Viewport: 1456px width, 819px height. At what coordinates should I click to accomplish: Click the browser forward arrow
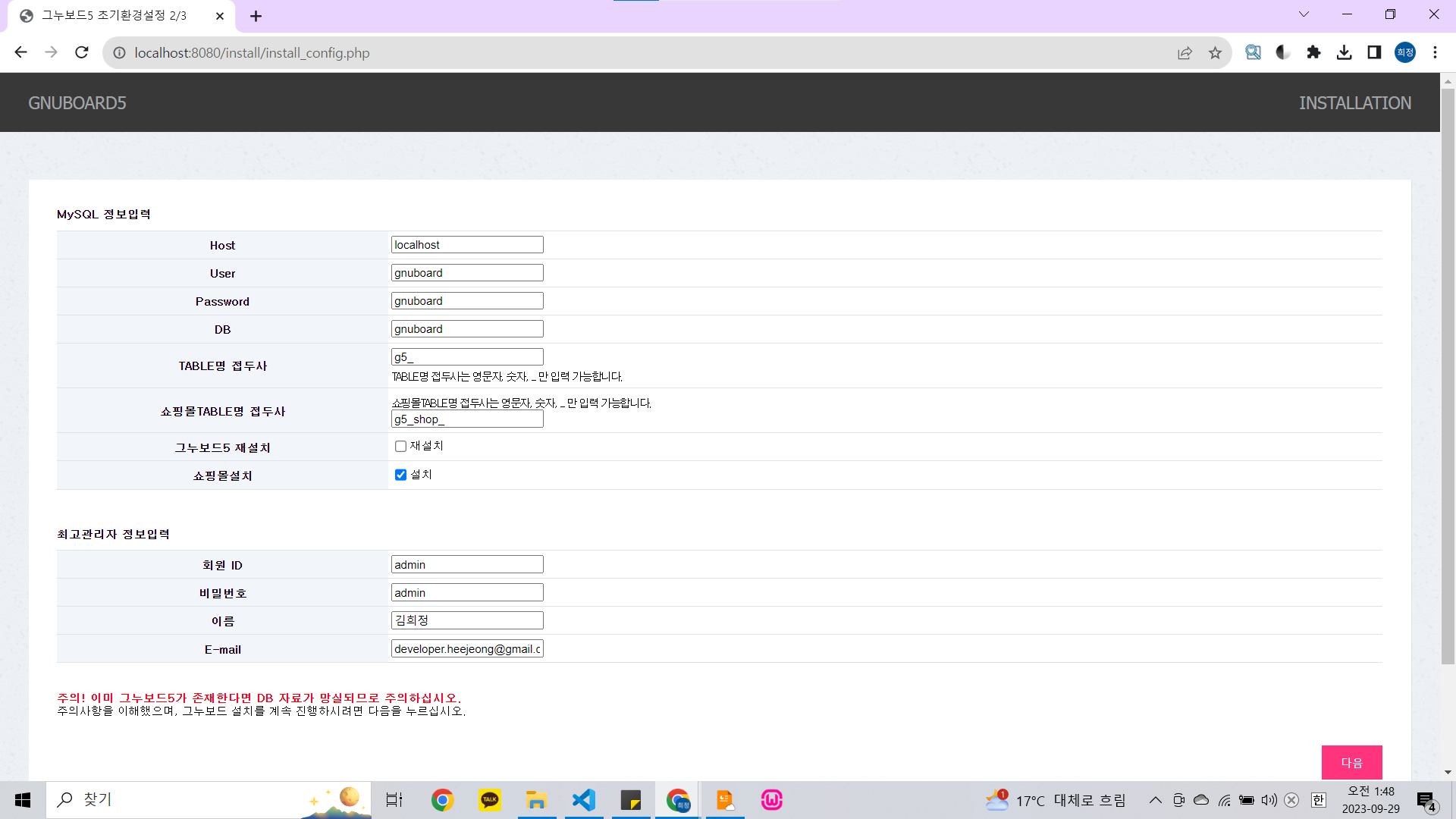(x=51, y=52)
